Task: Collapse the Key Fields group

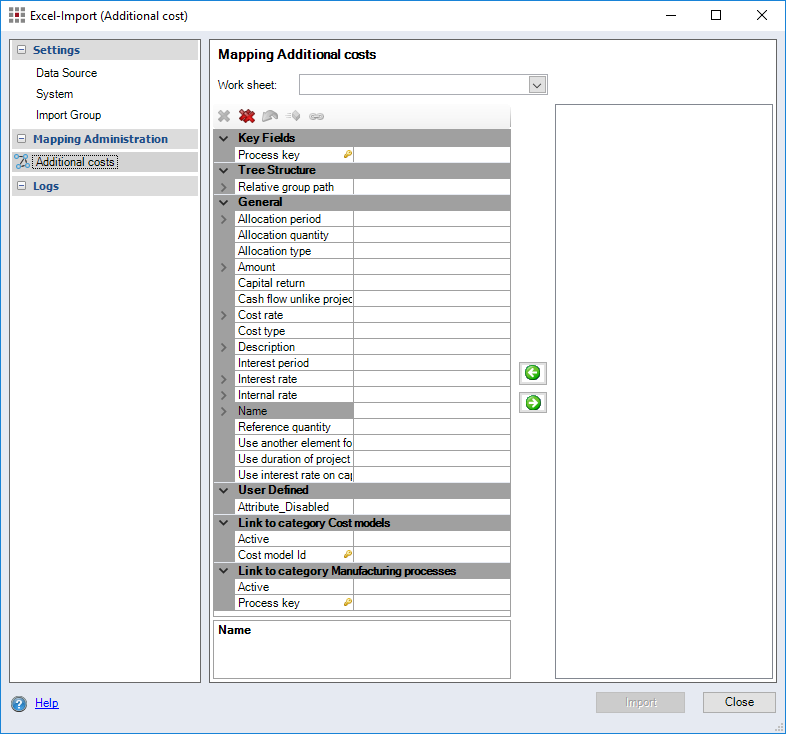Action: pyautogui.click(x=223, y=138)
